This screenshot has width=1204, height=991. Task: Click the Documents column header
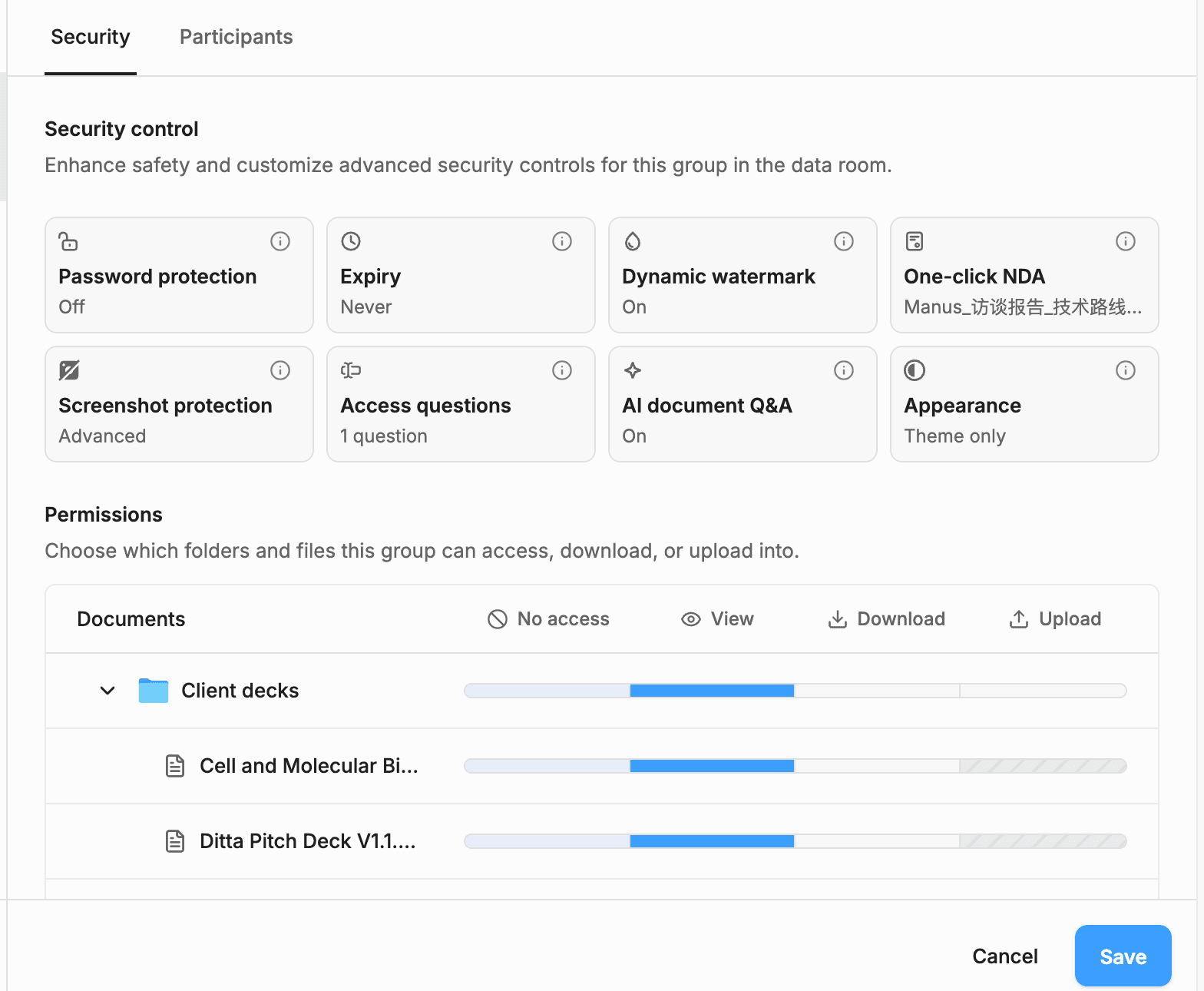click(x=131, y=619)
